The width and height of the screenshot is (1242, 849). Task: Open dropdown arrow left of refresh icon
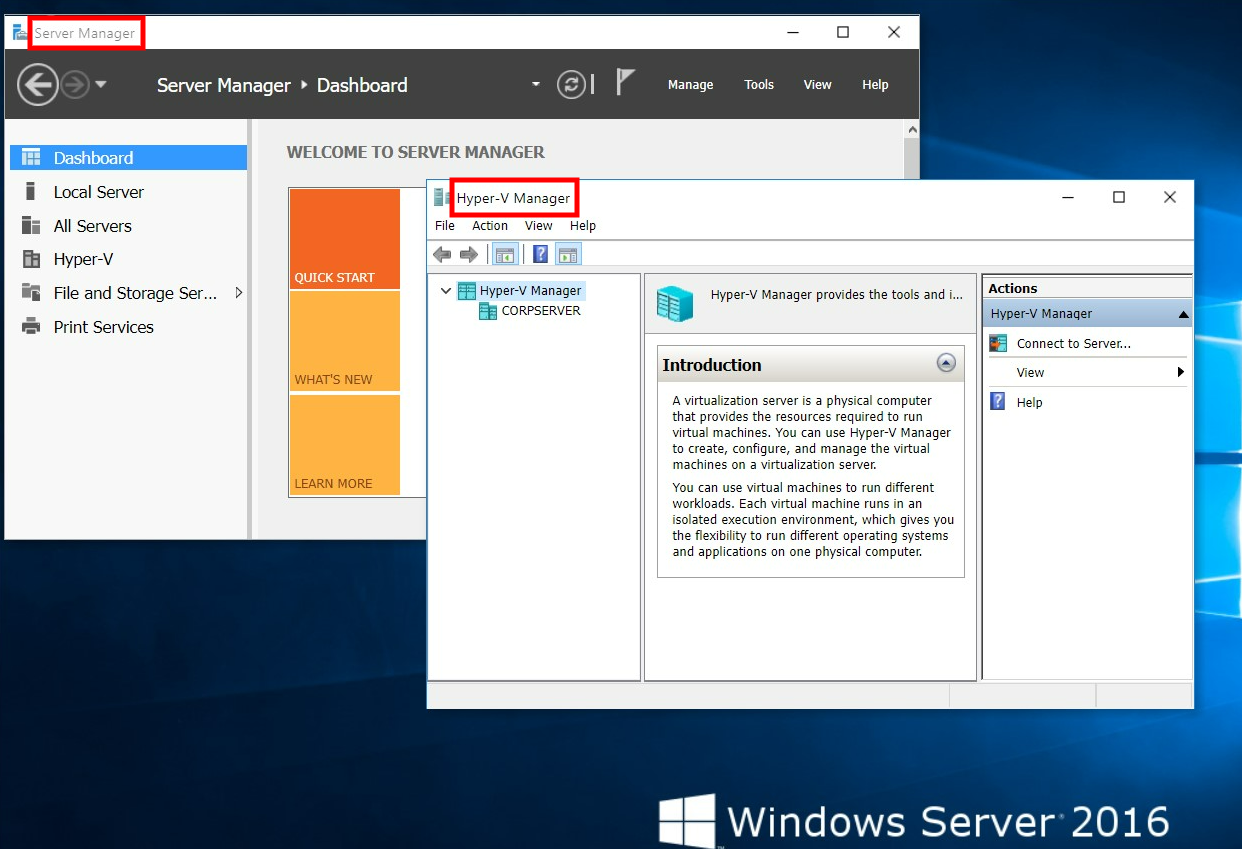point(536,84)
